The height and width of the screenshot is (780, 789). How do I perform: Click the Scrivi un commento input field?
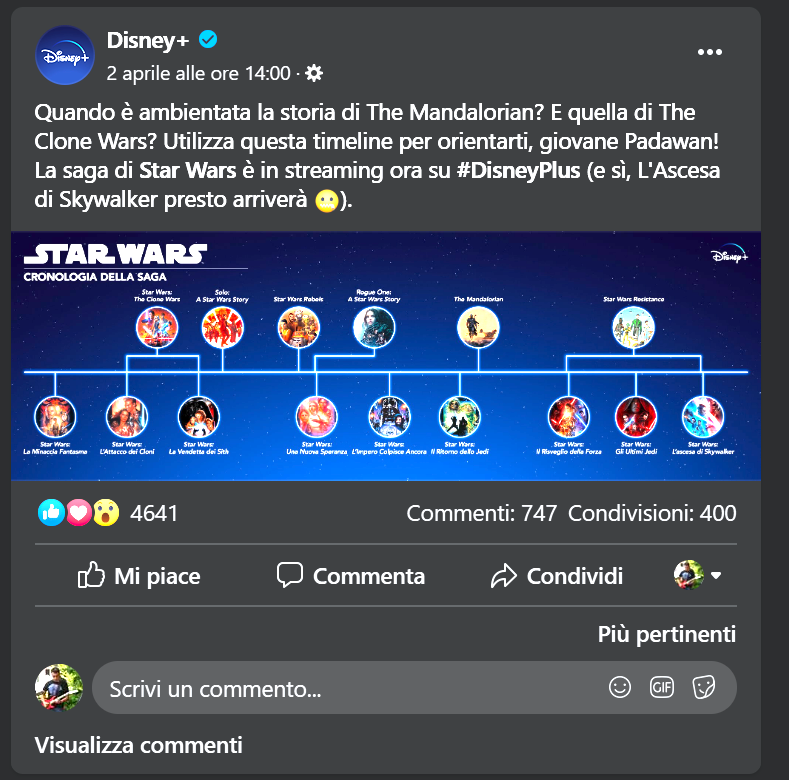pyautogui.click(x=414, y=687)
